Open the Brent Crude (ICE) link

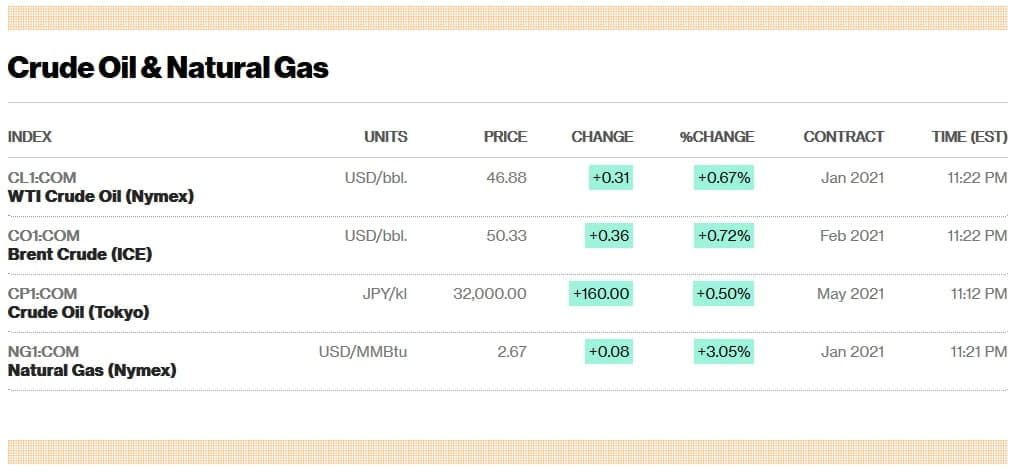pyautogui.click(x=80, y=254)
